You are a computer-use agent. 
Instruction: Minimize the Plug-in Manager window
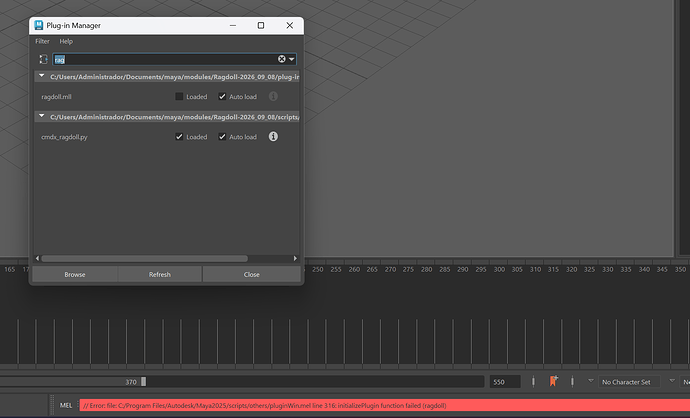pyautogui.click(x=233, y=26)
